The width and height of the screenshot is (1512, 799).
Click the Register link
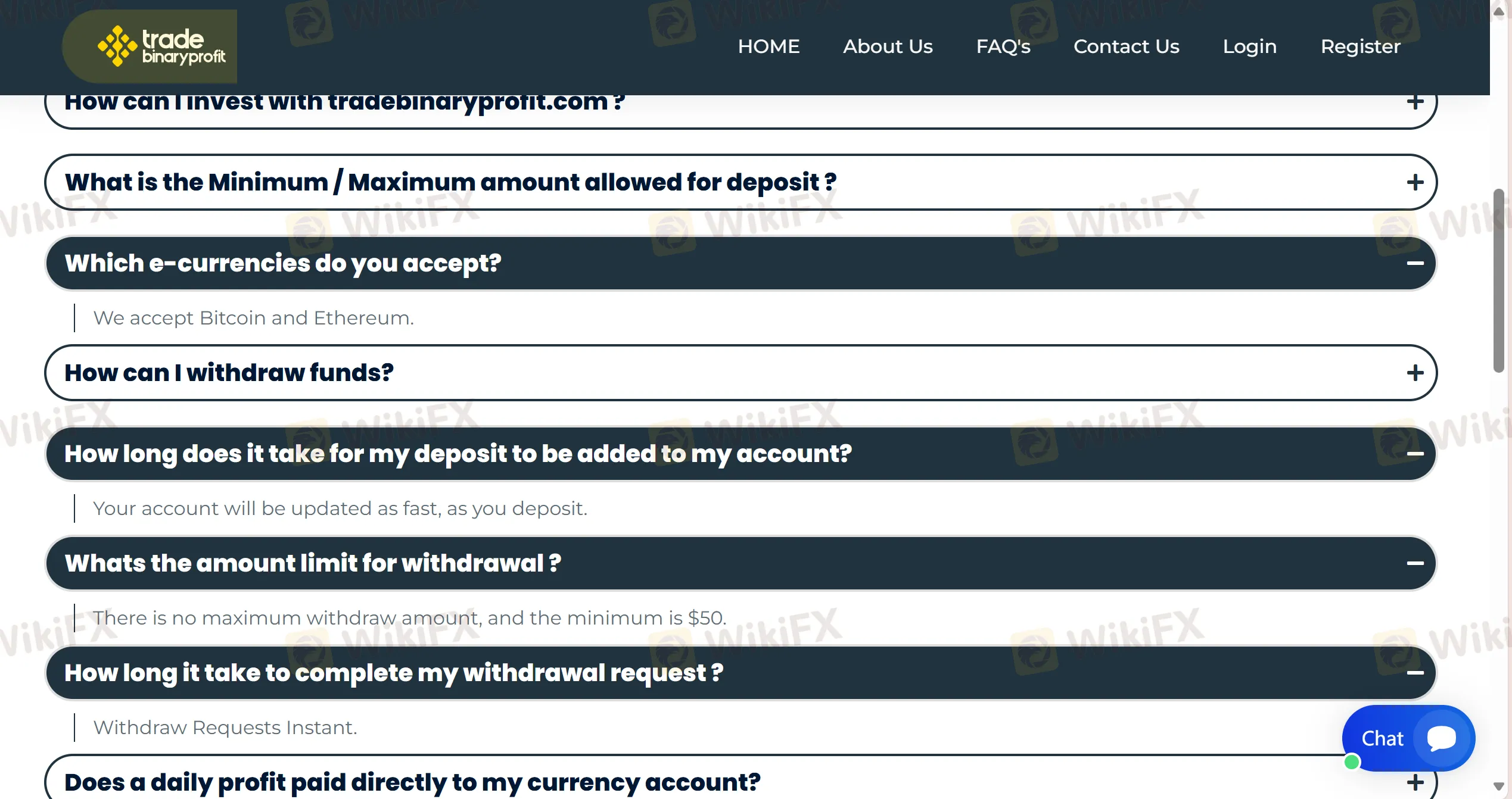click(1361, 46)
